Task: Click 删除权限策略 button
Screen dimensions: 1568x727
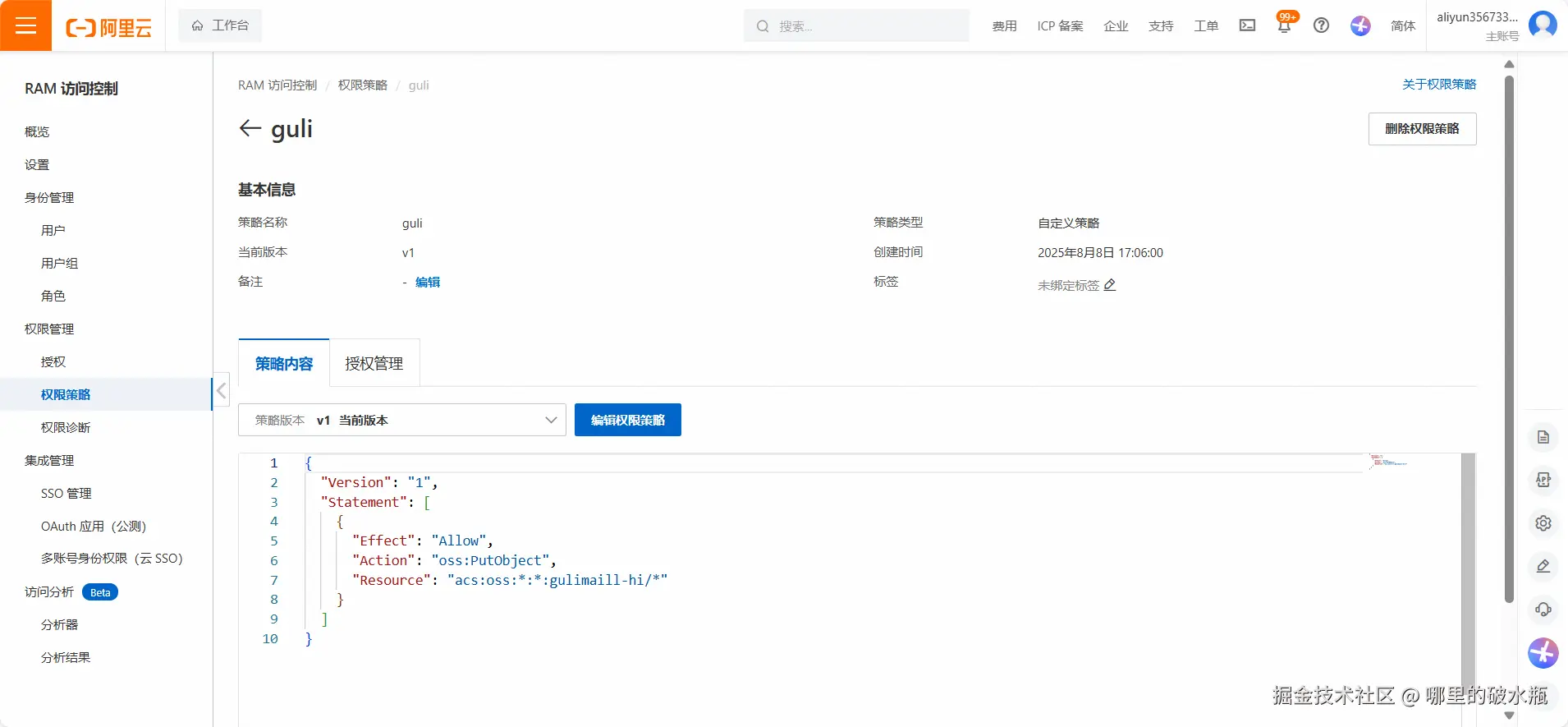Action: [x=1422, y=129]
